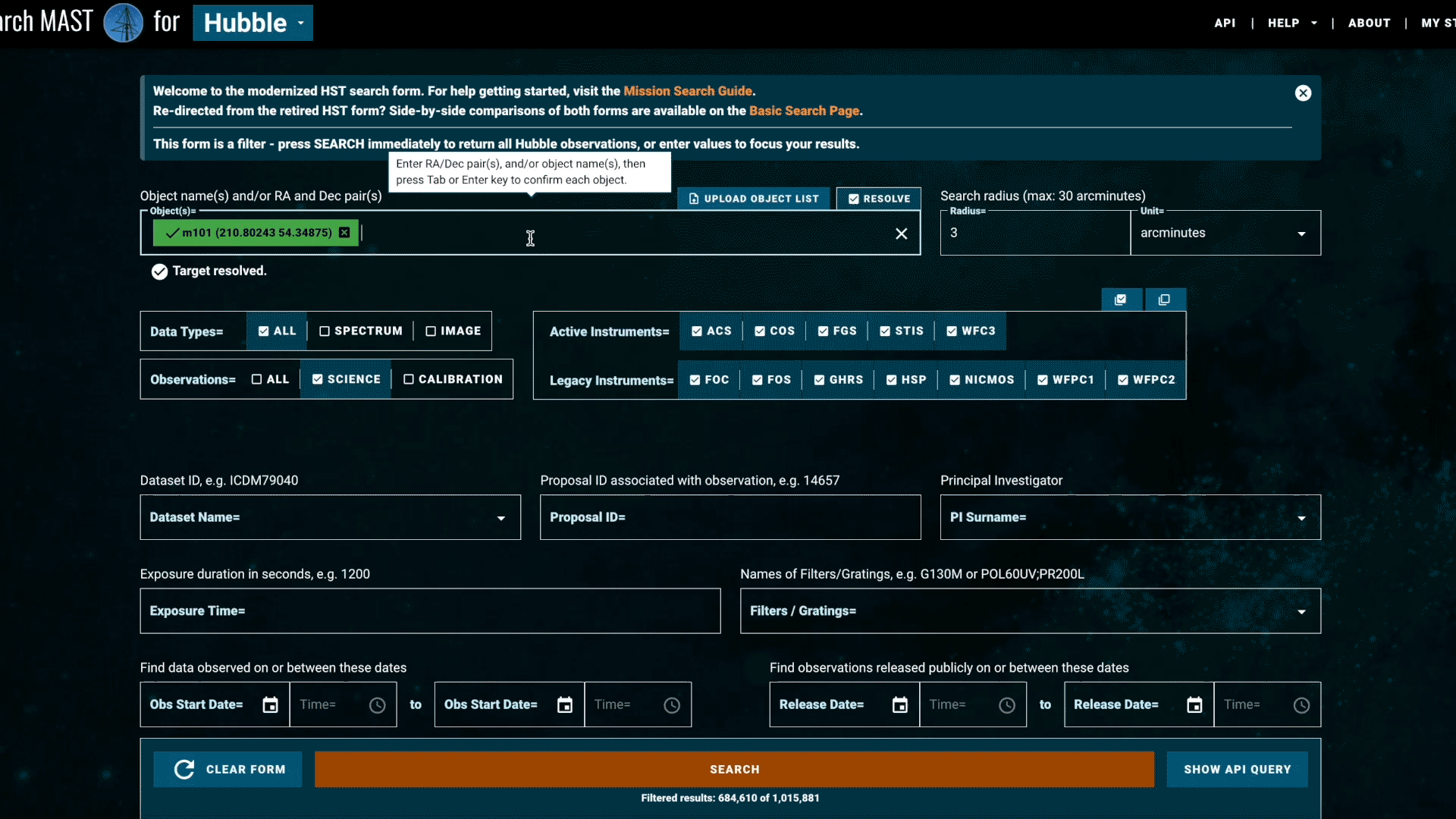Uncheck the SCIENCE observations option
The height and width of the screenshot is (819, 1456).
[347, 379]
